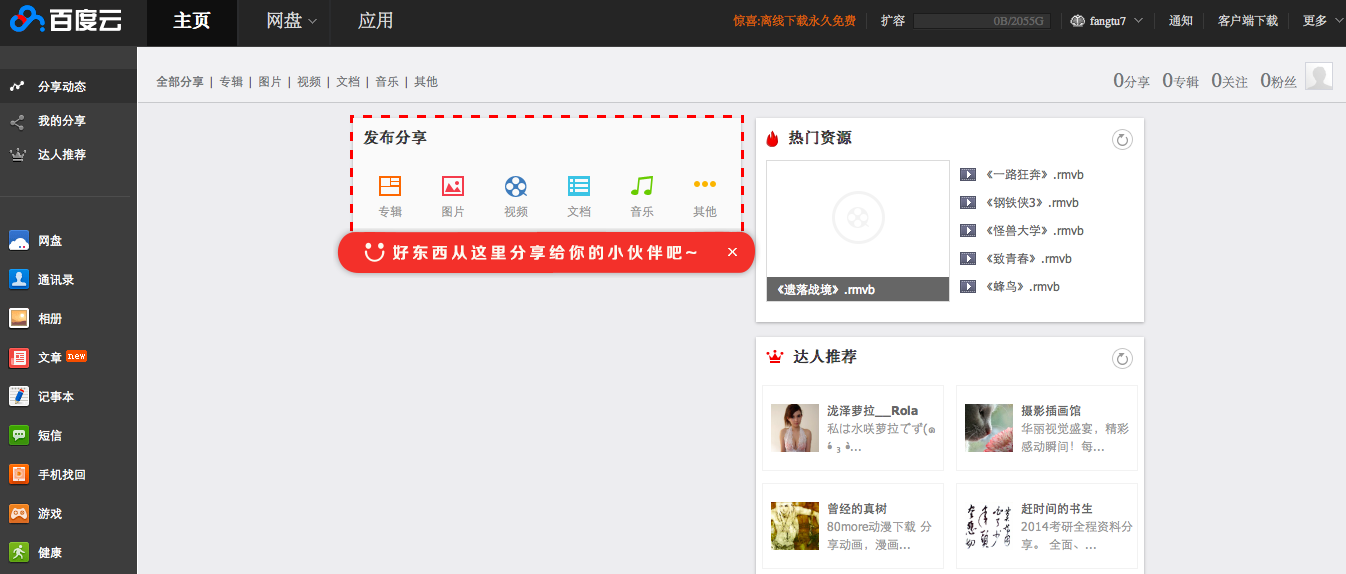1346x574 pixels.
Task: Filter by 全部分享
Action: point(180,82)
